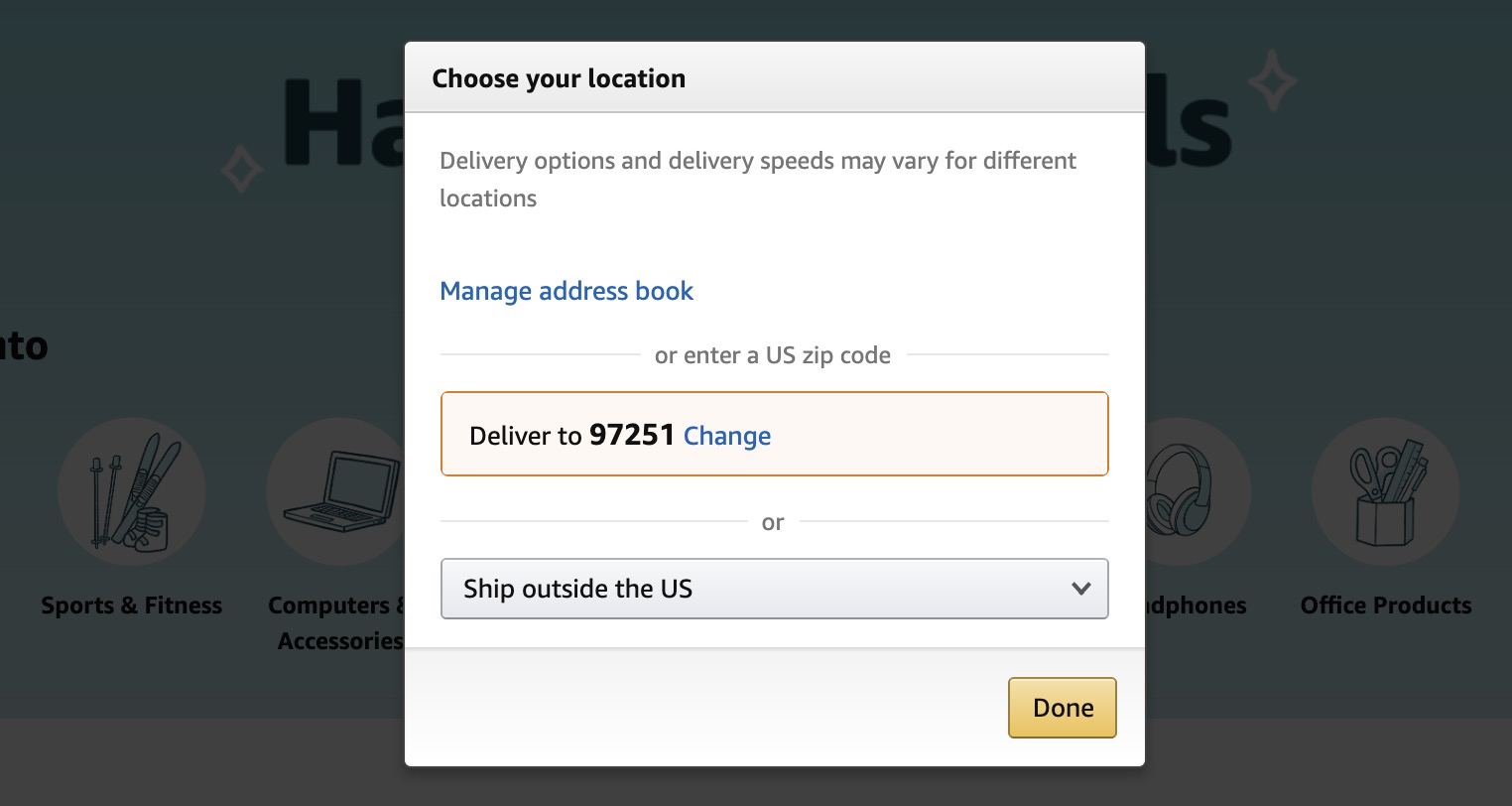Click the sparkle star beside the banner heading
Viewport: 1512px width, 806px height.
[1272, 81]
